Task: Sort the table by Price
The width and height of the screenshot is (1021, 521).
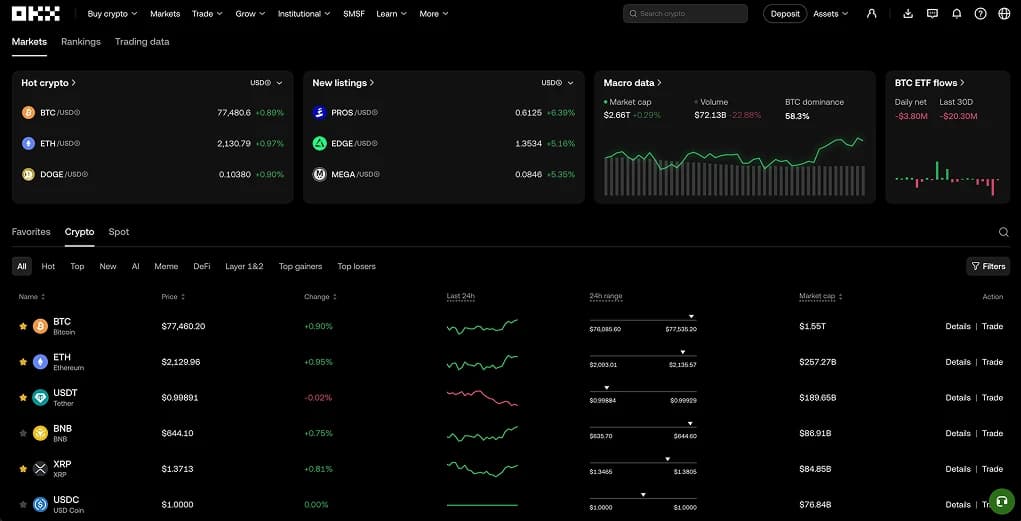Action: coord(173,297)
